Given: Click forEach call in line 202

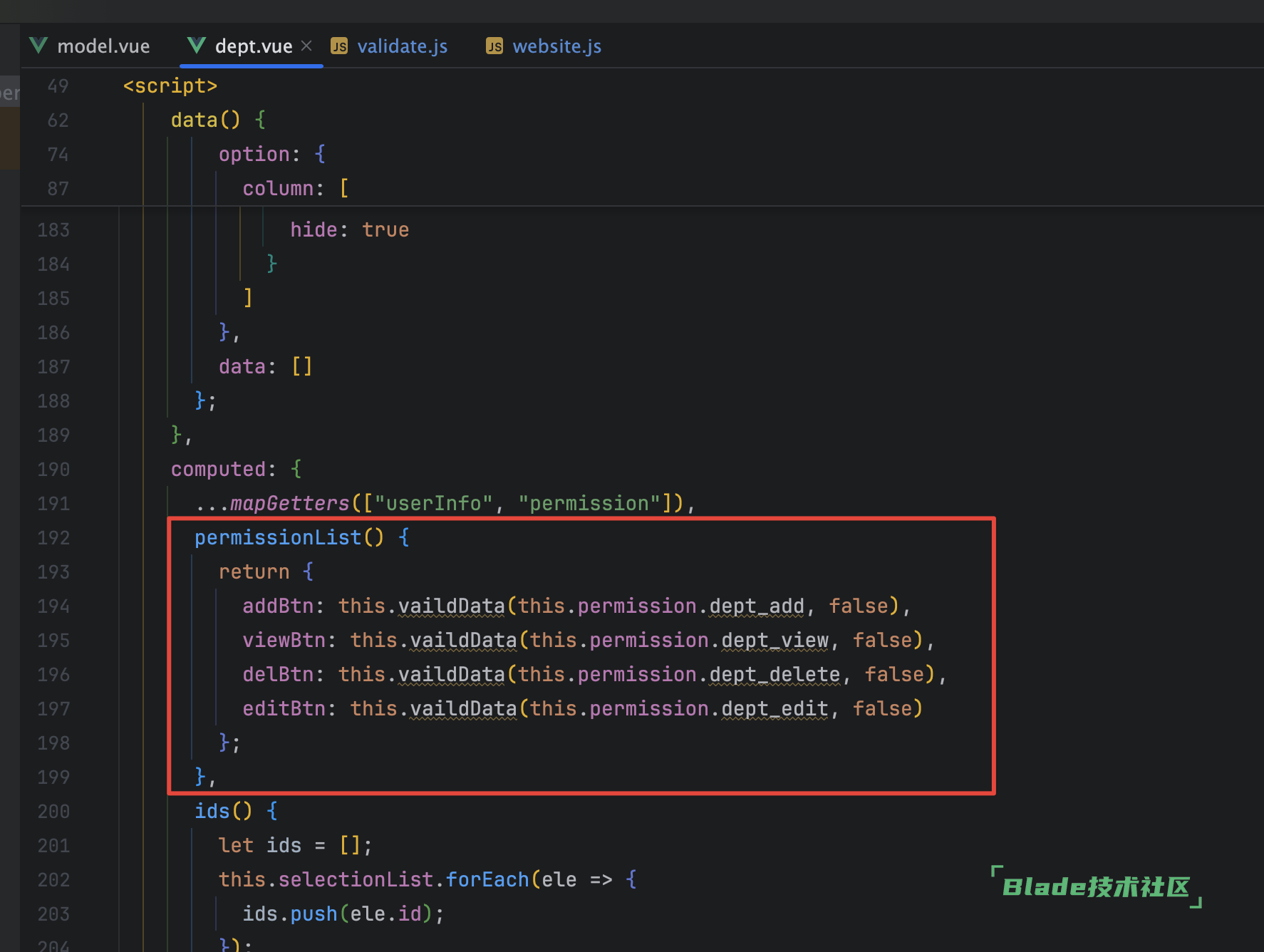Looking at the screenshot, I should [x=487, y=879].
